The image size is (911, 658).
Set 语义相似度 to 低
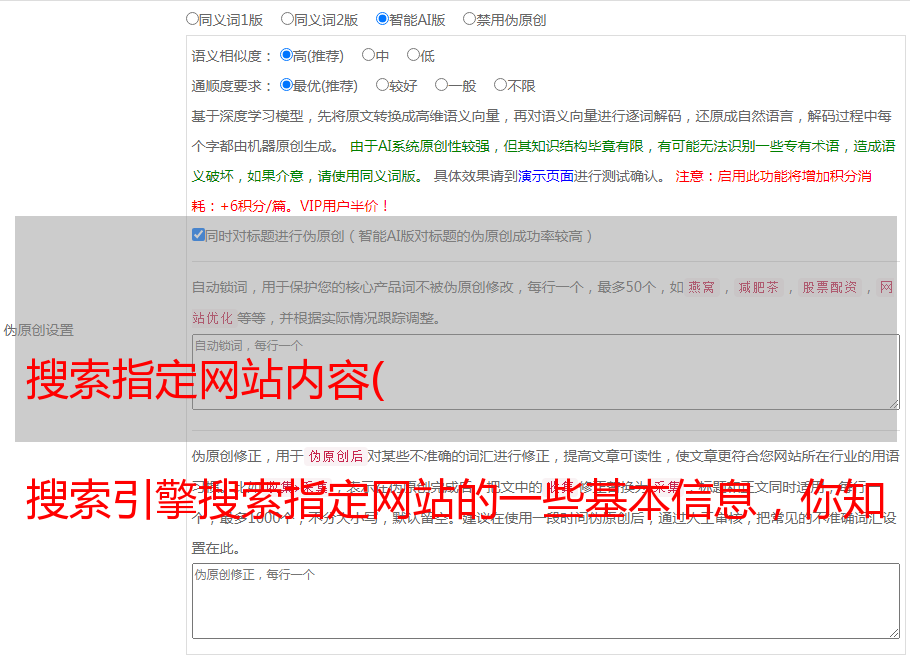tap(413, 55)
